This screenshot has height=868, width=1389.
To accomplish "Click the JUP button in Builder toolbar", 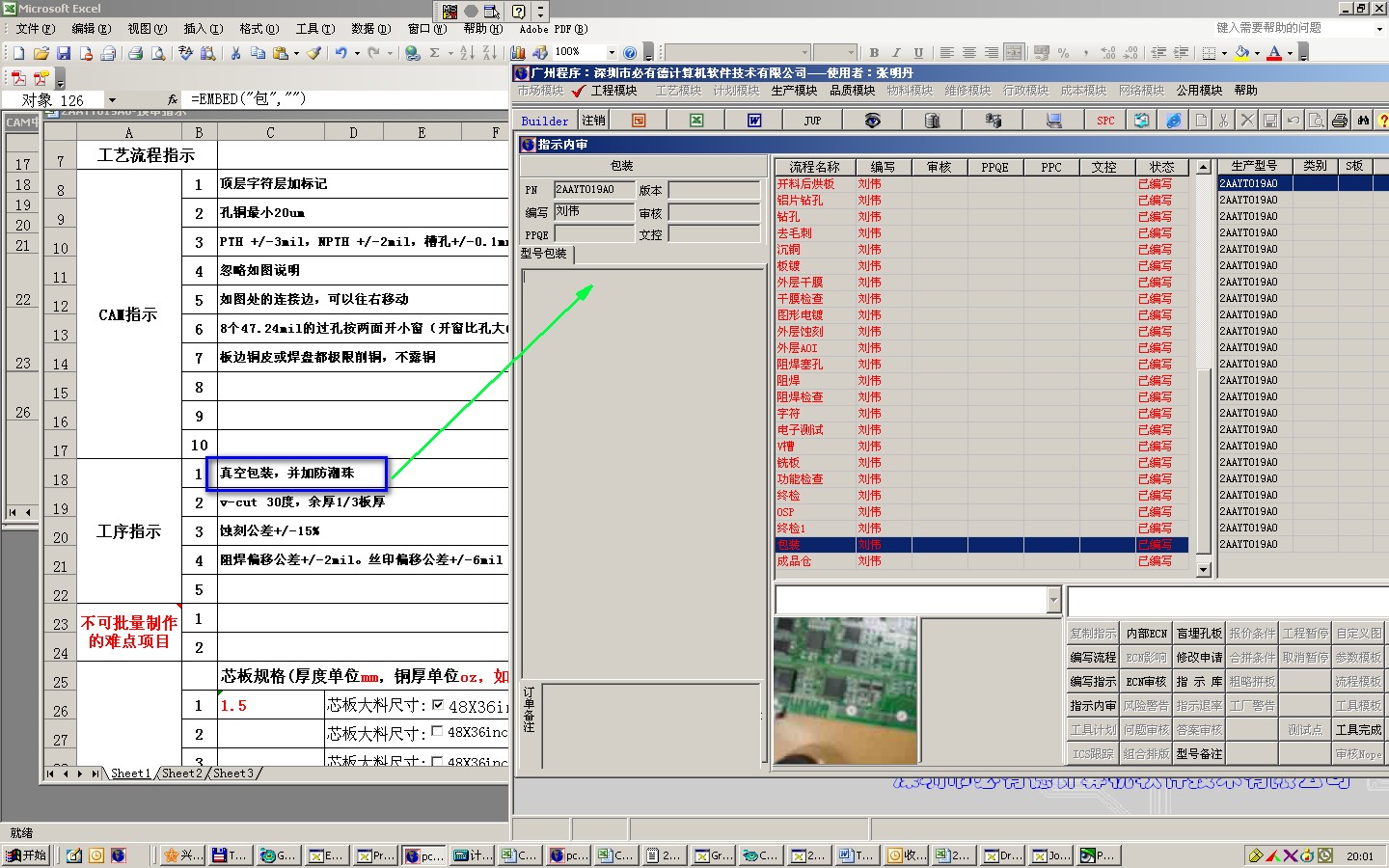I will click(x=812, y=121).
